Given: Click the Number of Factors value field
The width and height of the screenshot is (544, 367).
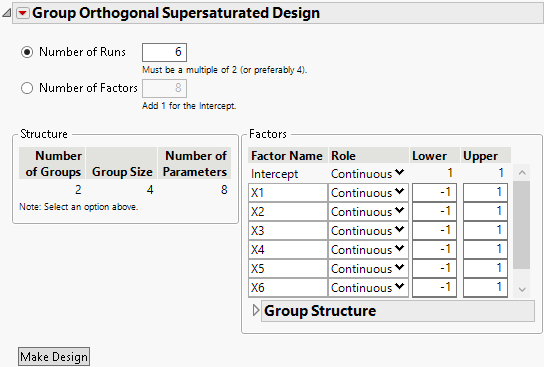Looking at the screenshot, I should 164,88.
